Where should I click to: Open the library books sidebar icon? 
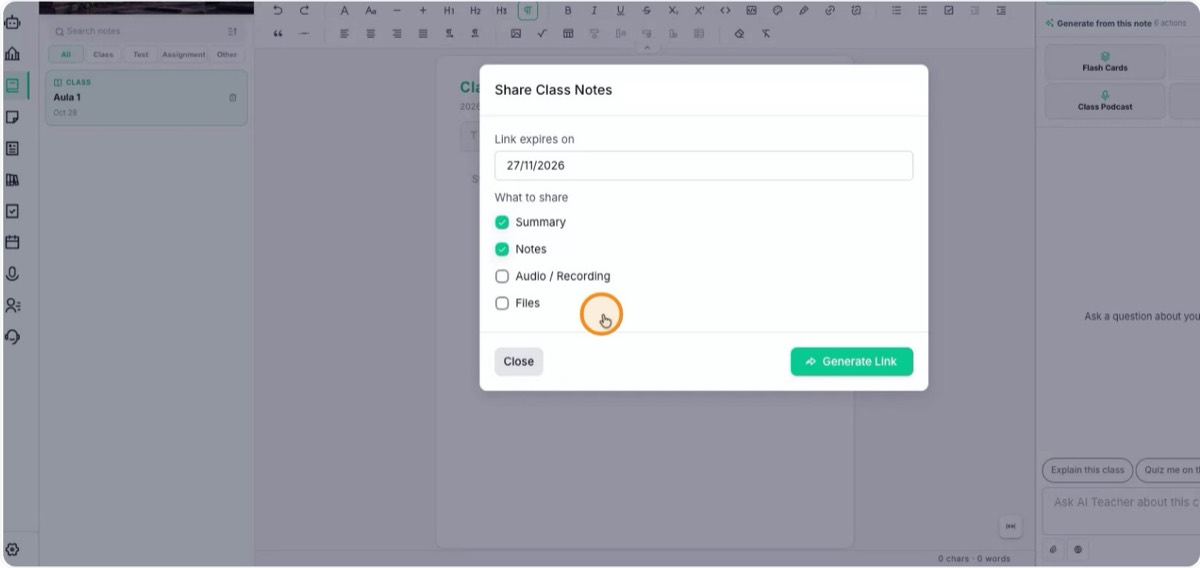pos(12,180)
